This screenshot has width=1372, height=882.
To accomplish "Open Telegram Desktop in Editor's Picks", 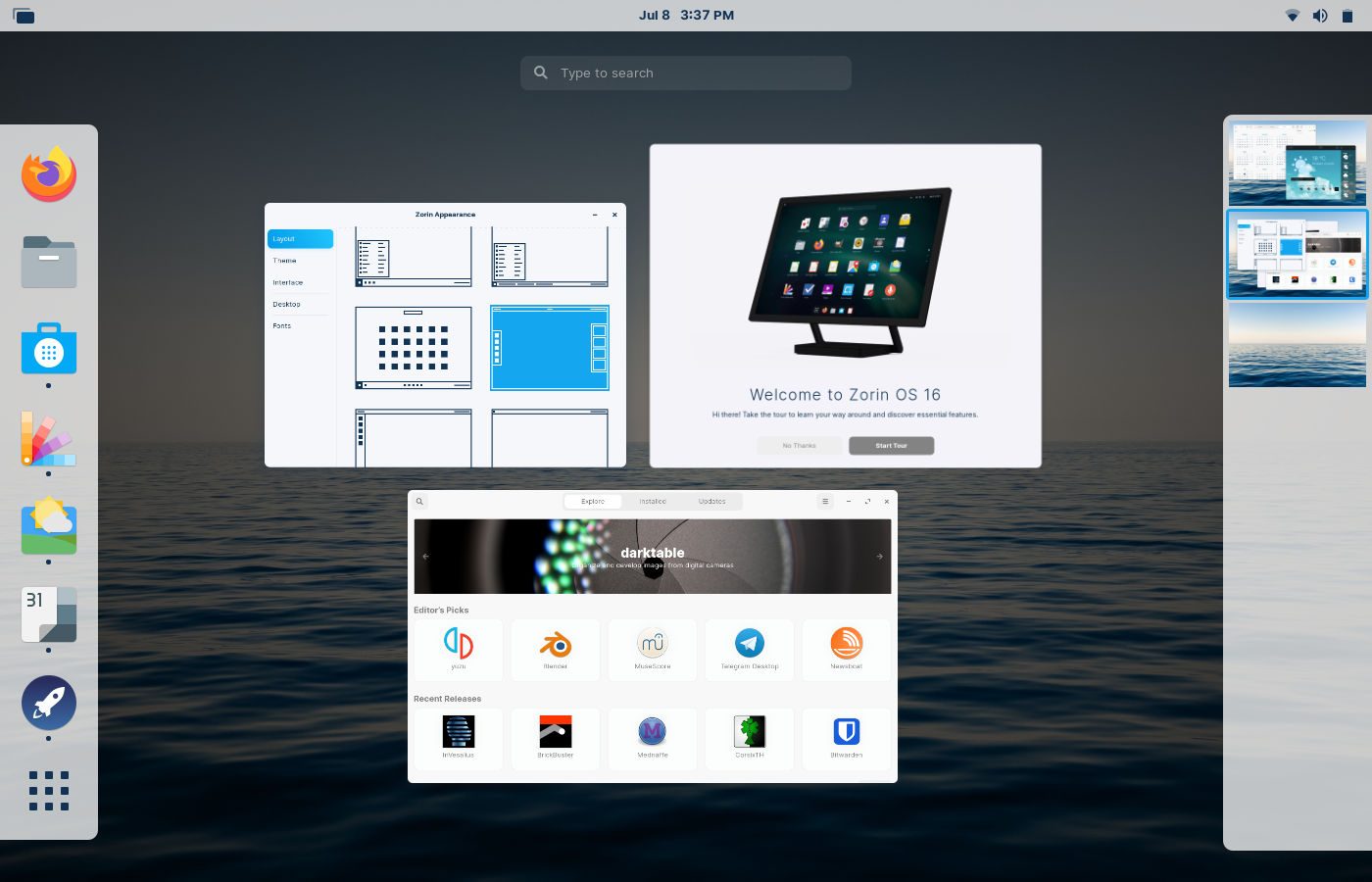I will click(x=750, y=650).
